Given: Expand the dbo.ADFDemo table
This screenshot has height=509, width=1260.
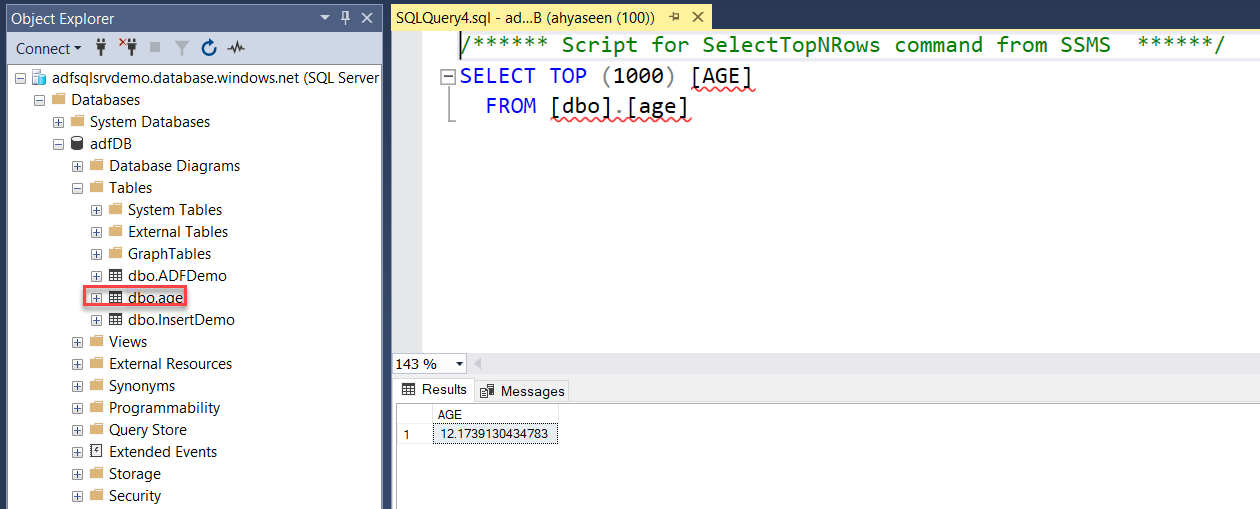Looking at the screenshot, I should [x=96, y=276].
